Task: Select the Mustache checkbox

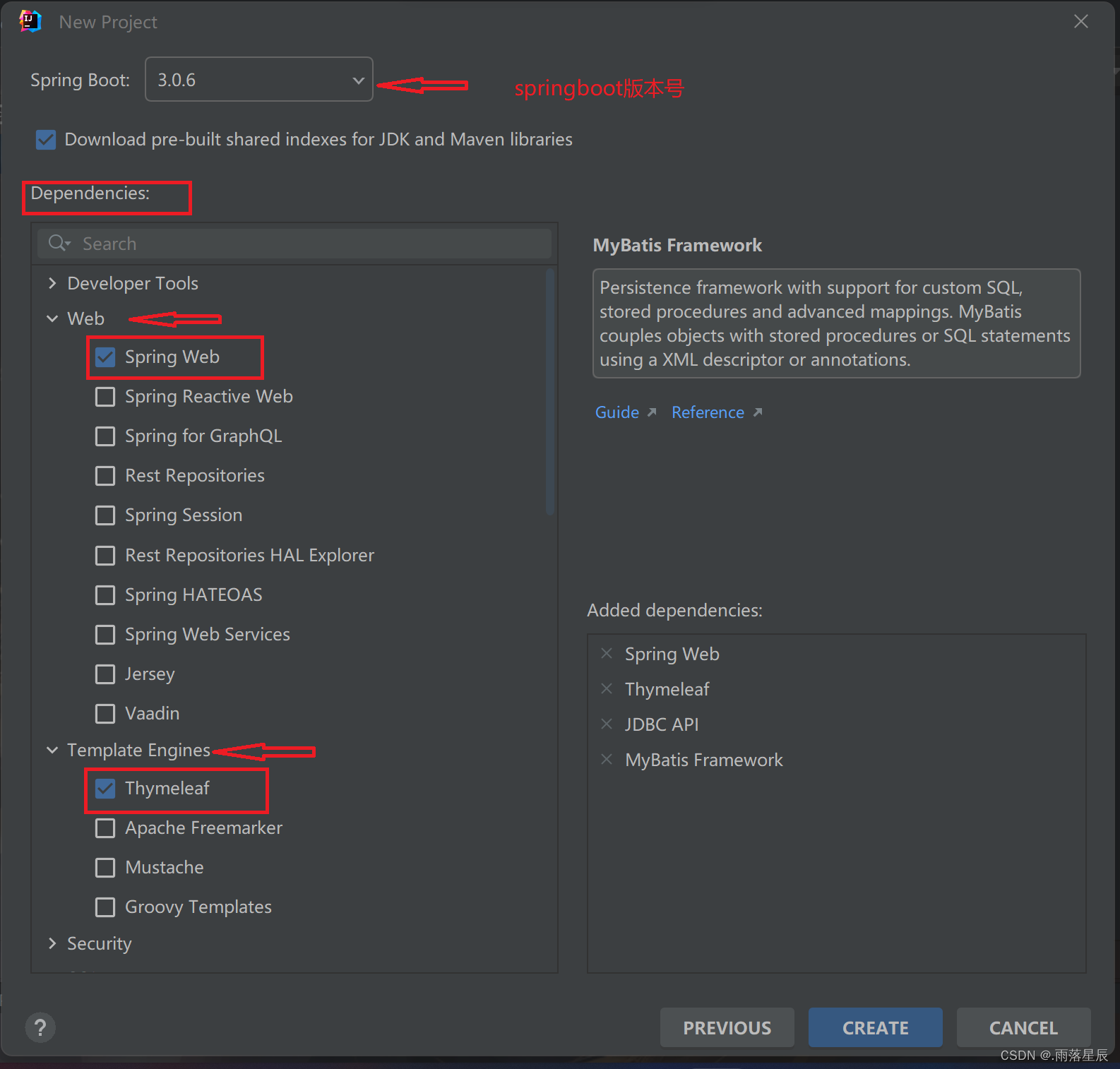Action: (x=105, y=868)
